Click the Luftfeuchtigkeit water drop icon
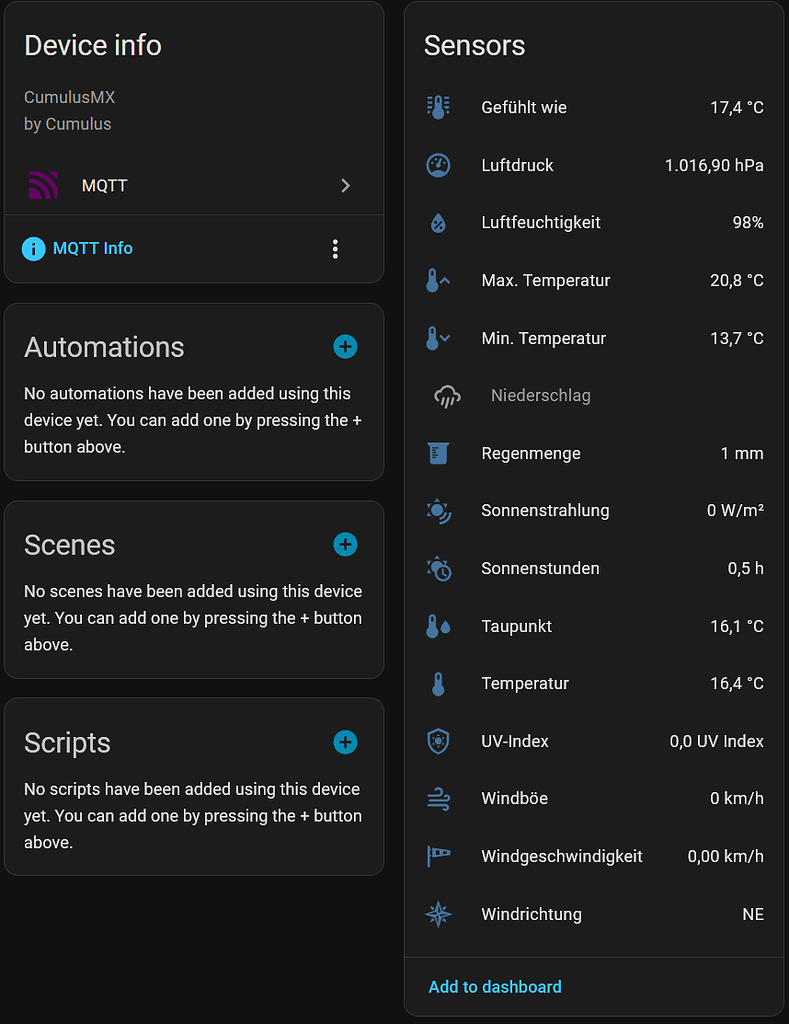The width and height of the screenshot is (789, 1024). pyautogui.click(x=438, y=223)
